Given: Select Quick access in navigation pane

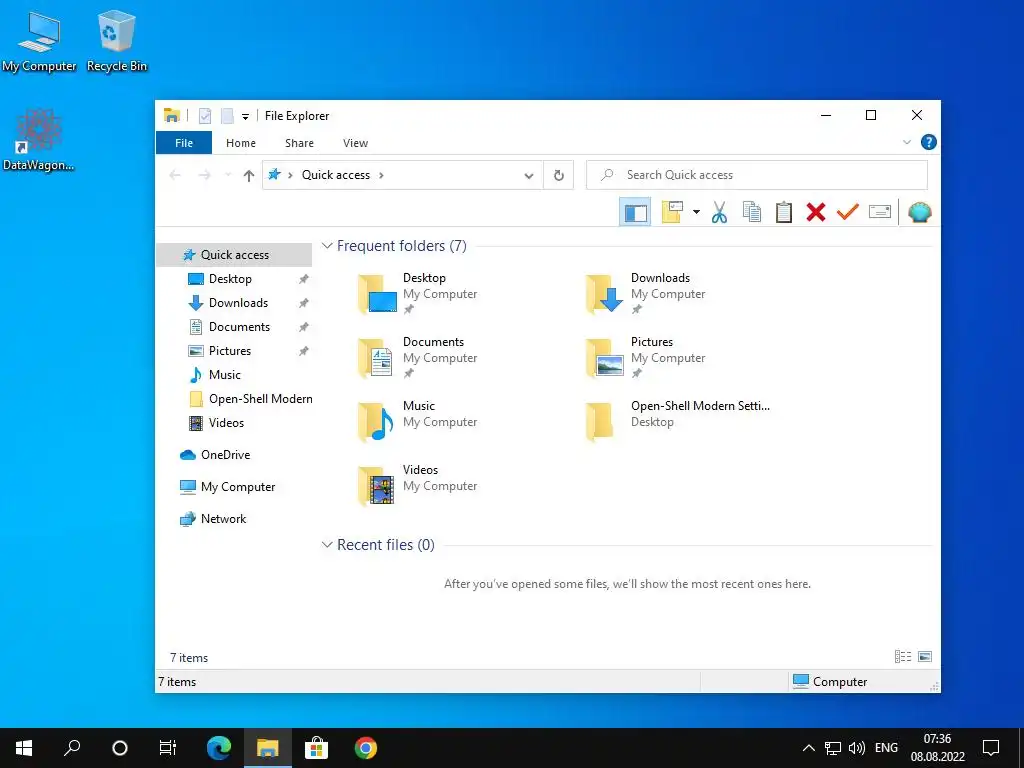Looking at the screenshot, I should coord(234,255).
